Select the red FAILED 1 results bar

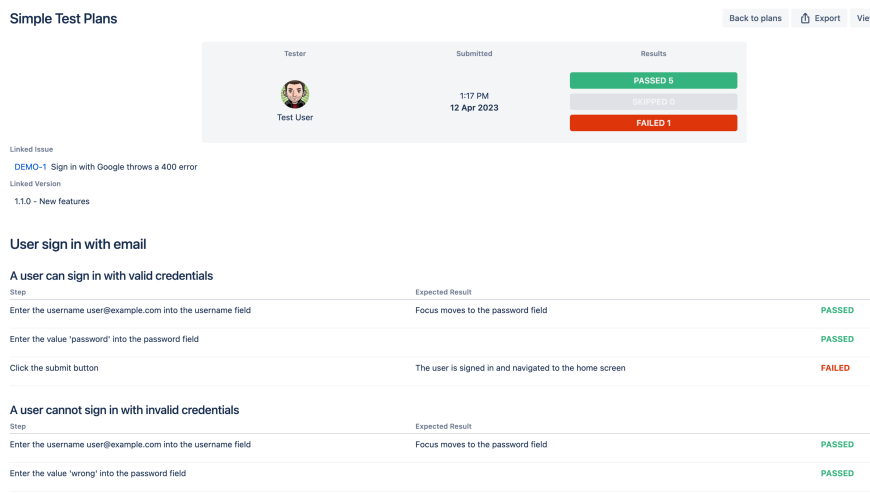coord(653,123)
